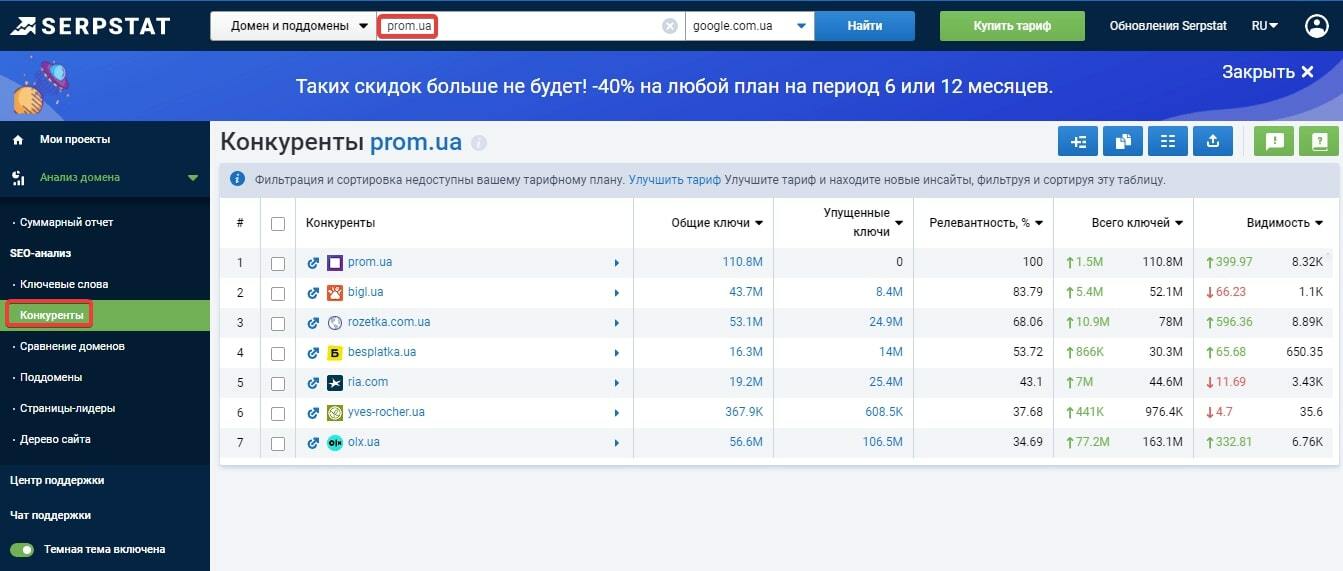The height and width of the screenshot is (571, 1343).
Task: Toggle the Темная тема включена switch
Action: tap(22, 550)
